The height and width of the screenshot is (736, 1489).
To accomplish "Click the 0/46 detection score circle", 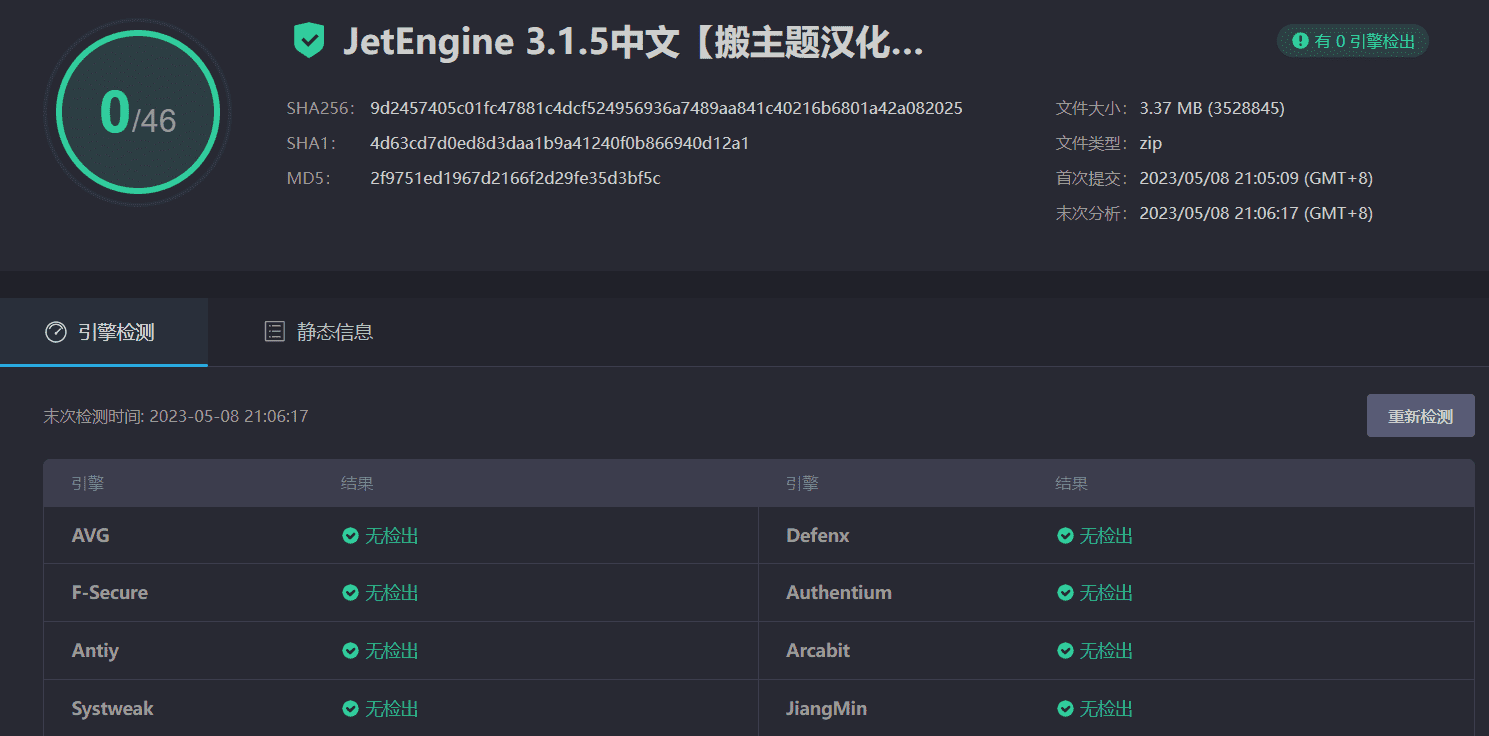I will (x=138, y=112).
